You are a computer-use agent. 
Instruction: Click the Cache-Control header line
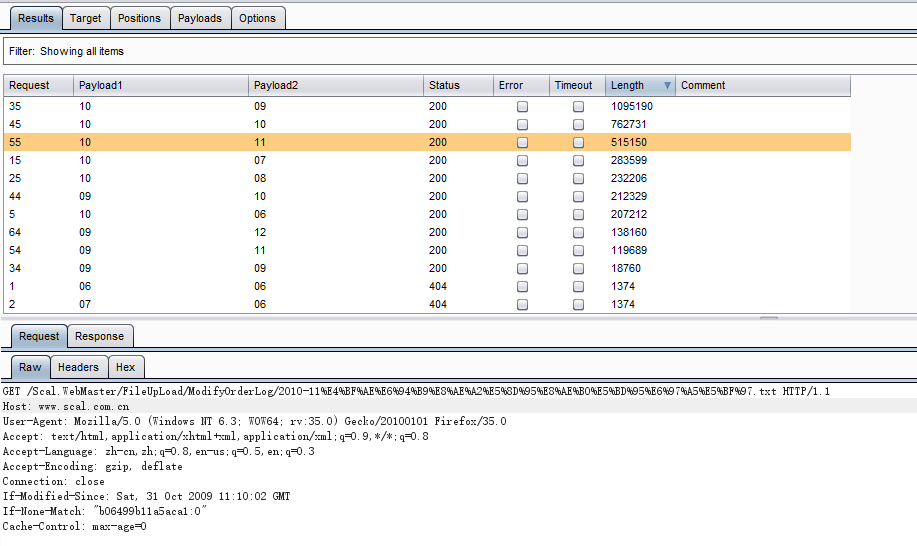coord(74,527)
